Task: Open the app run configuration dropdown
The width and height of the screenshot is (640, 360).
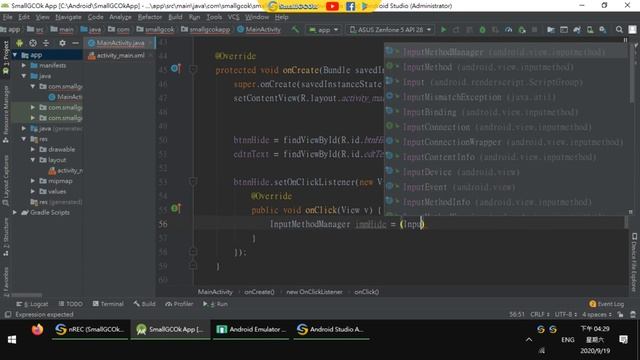Action: 324,30
